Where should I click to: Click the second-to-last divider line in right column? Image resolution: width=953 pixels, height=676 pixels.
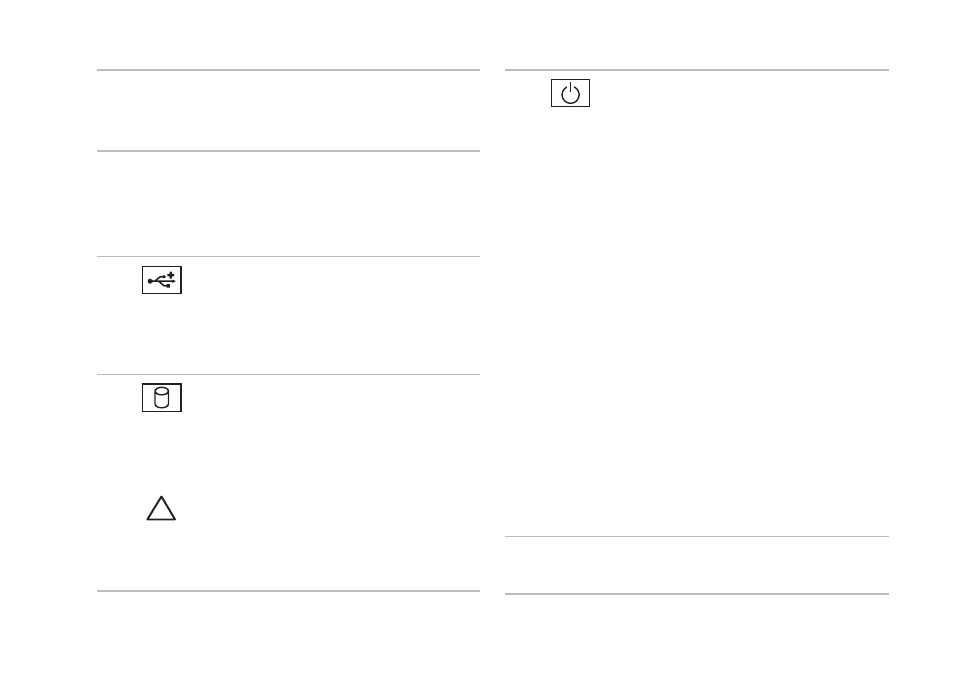697,536
